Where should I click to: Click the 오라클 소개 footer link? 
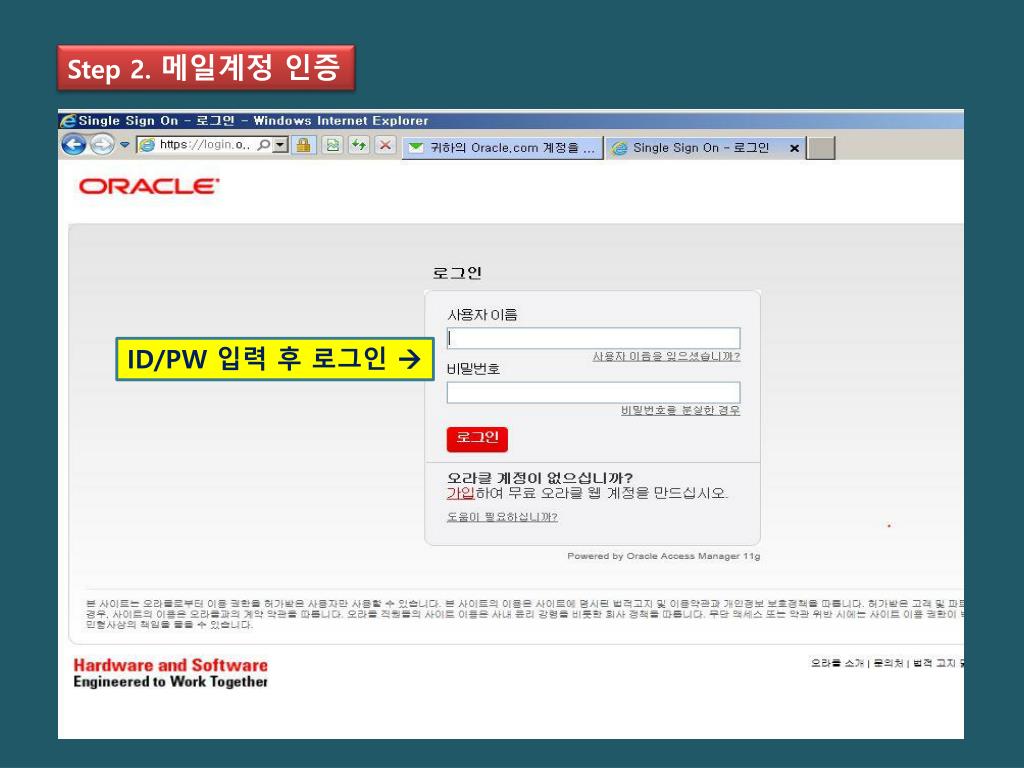pos(837,664)
